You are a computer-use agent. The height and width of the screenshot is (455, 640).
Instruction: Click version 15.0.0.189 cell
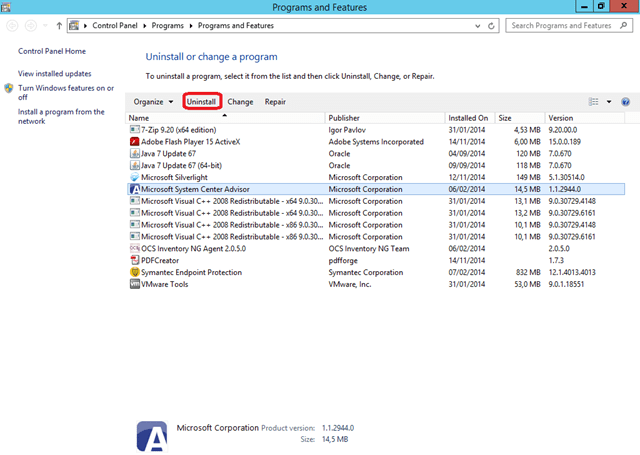point(564,142)
